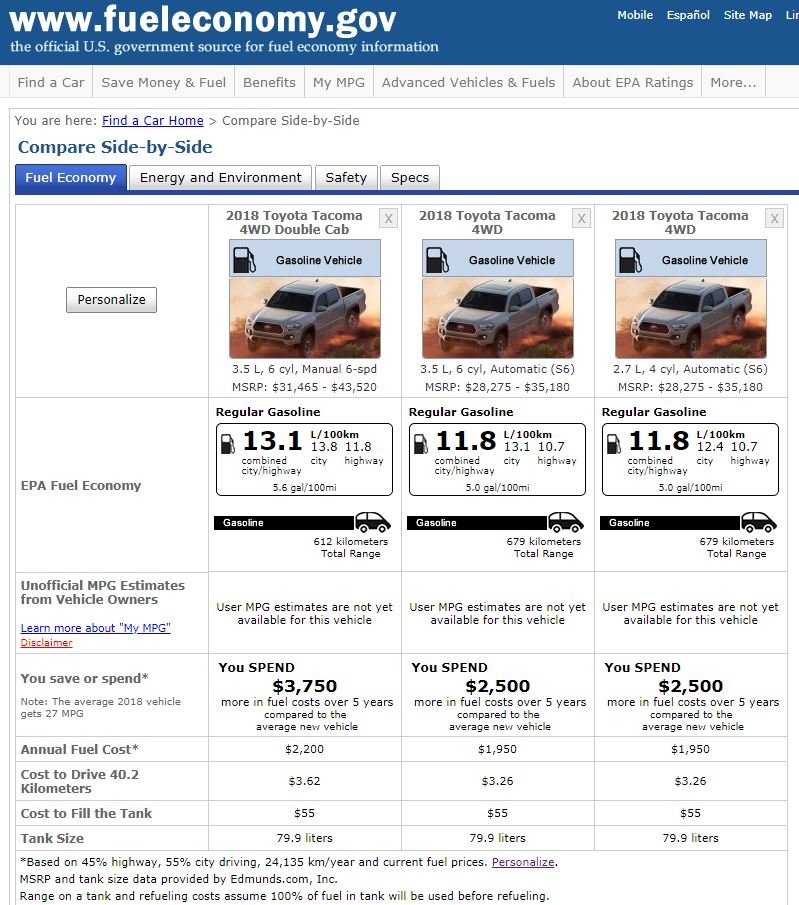Click the Gasoline Vehicle label for Double Cab
The image size is (799, 905).
pos(319,260)
